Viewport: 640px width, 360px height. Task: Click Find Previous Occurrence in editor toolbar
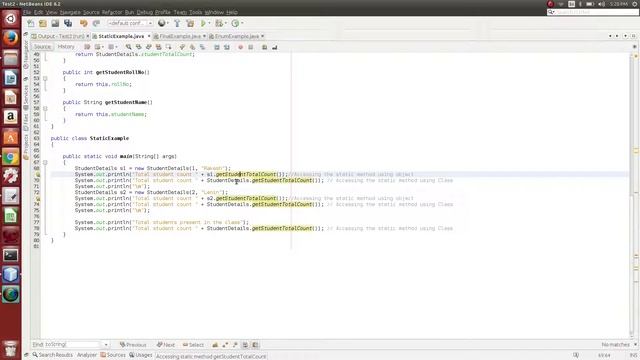(139, 47)
